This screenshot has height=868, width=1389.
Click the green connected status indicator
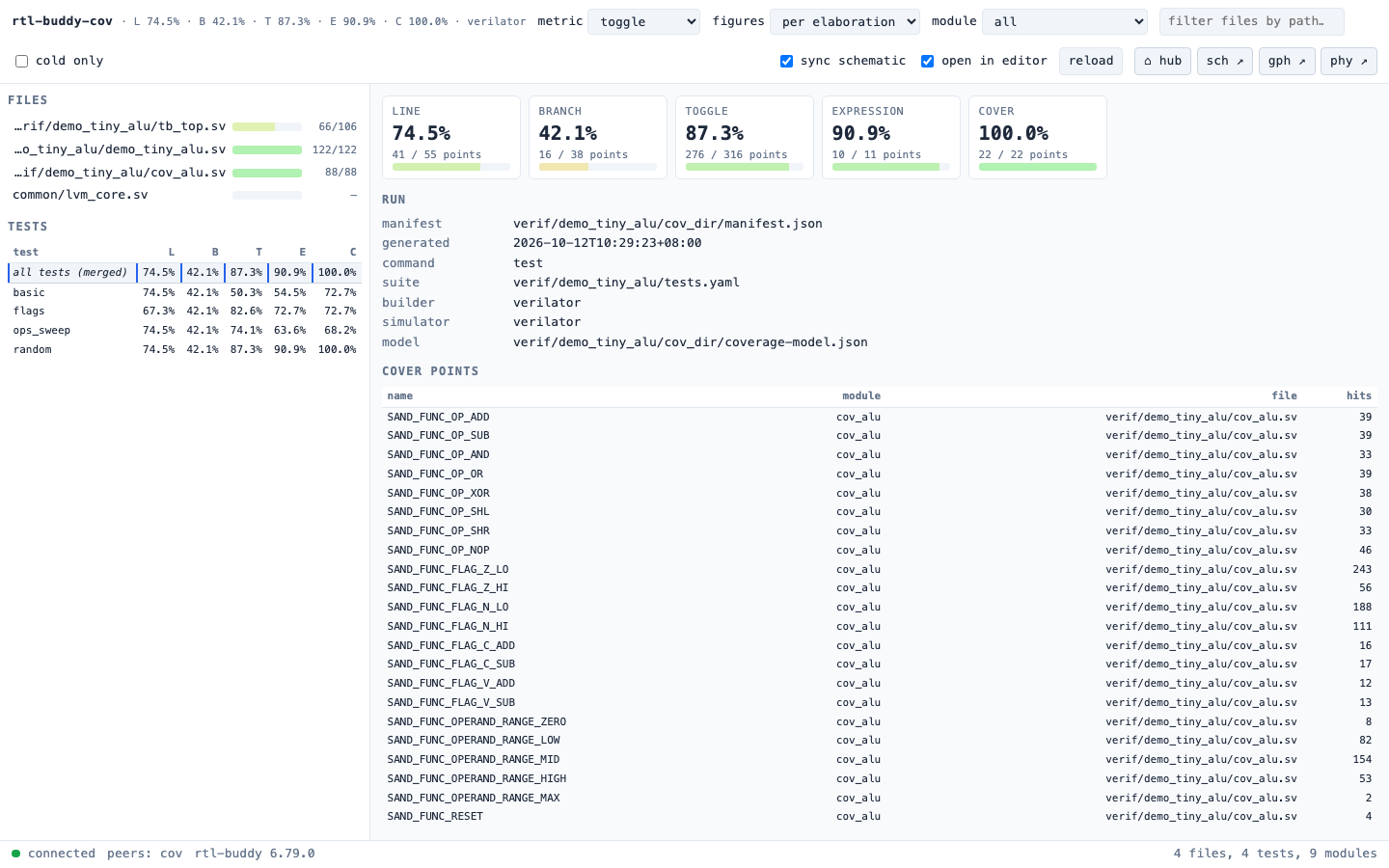pos(15,854)
